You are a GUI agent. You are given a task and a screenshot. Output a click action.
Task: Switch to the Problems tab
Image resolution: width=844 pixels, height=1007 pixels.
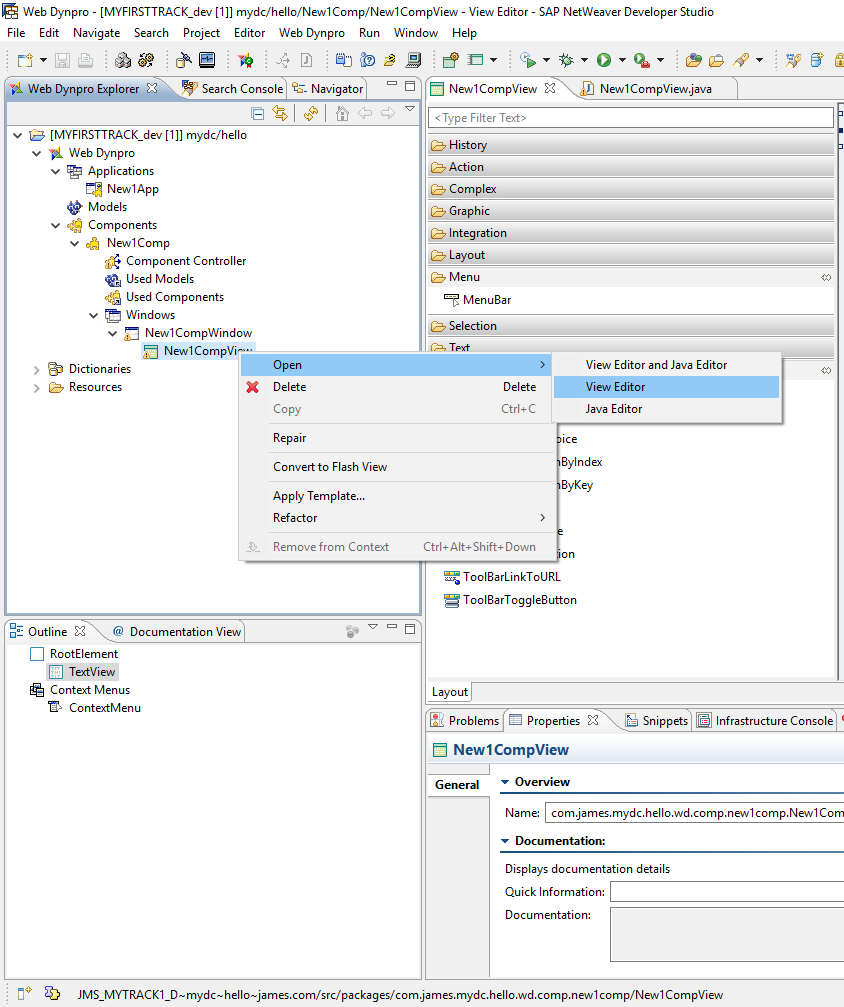coord(465,721)
